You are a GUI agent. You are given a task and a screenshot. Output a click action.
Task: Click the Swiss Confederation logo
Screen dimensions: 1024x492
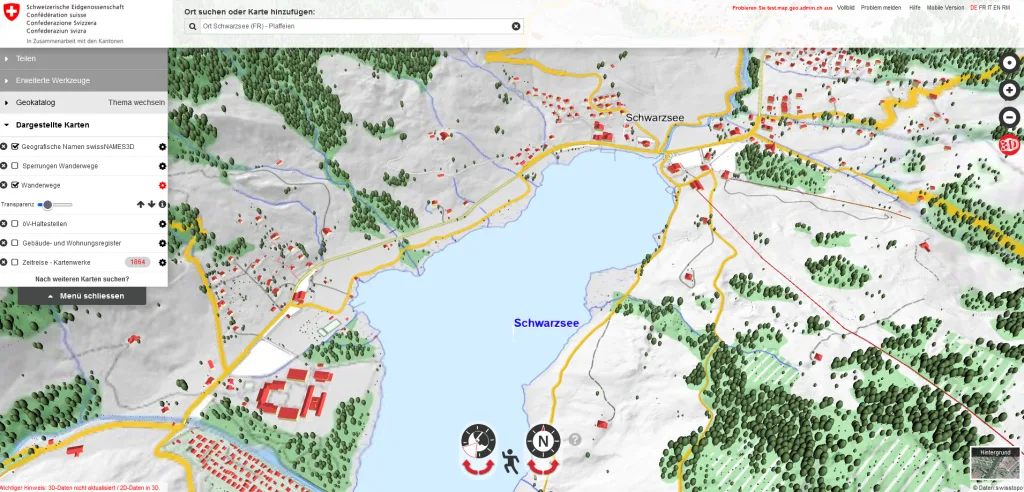pyautogui.click(x=12, y=12)
